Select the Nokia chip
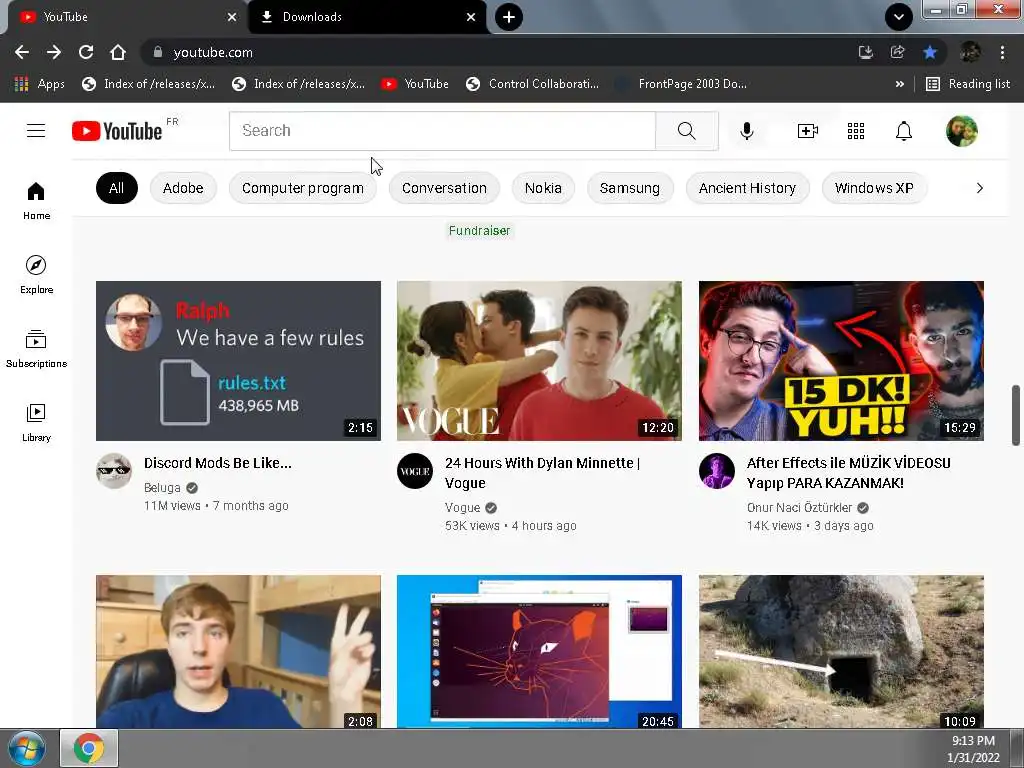This screenshot has height=768, width=1024. click(x=543, y=188)
